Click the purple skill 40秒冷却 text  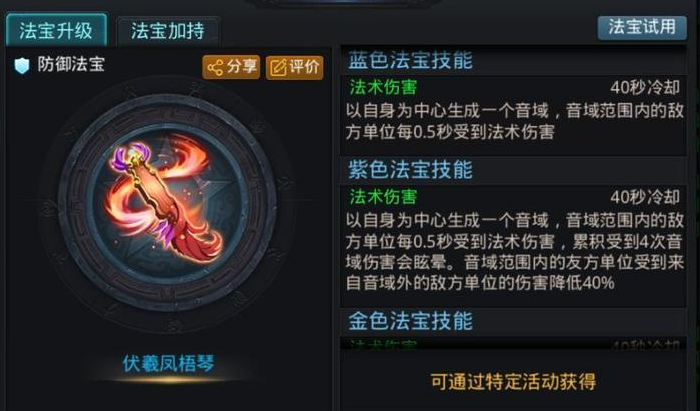(645, 197)
